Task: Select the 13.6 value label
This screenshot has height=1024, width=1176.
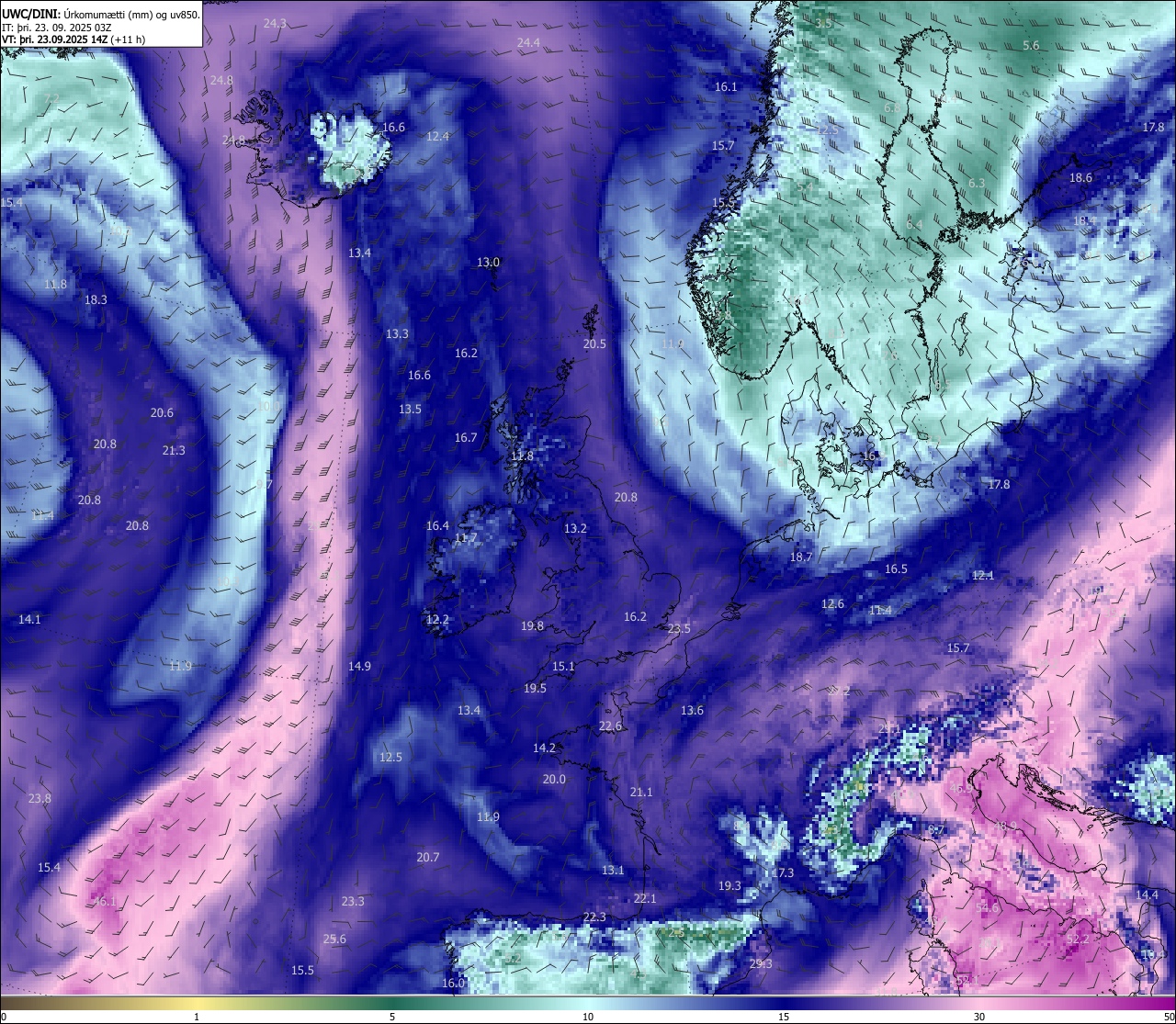Action: coord(692,710)
